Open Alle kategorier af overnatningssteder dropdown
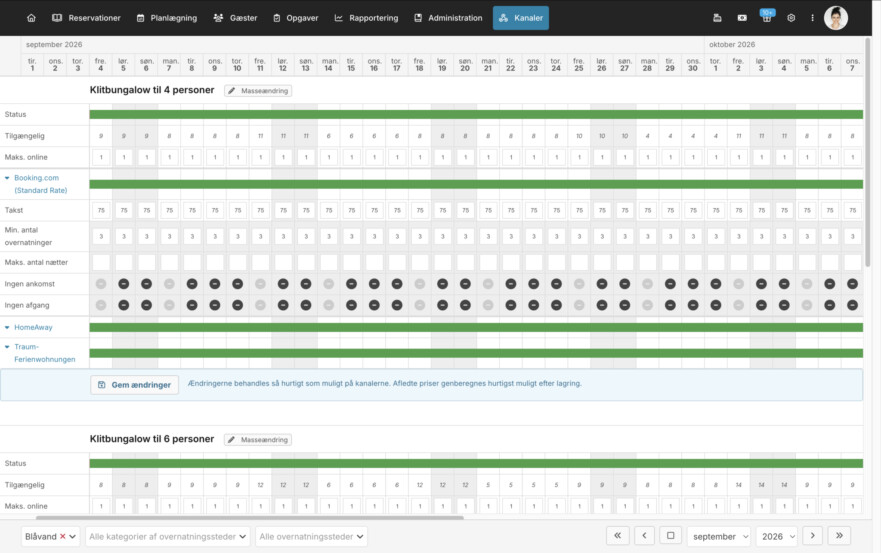The width and height of the screenshot is (881, 553). 167,537
